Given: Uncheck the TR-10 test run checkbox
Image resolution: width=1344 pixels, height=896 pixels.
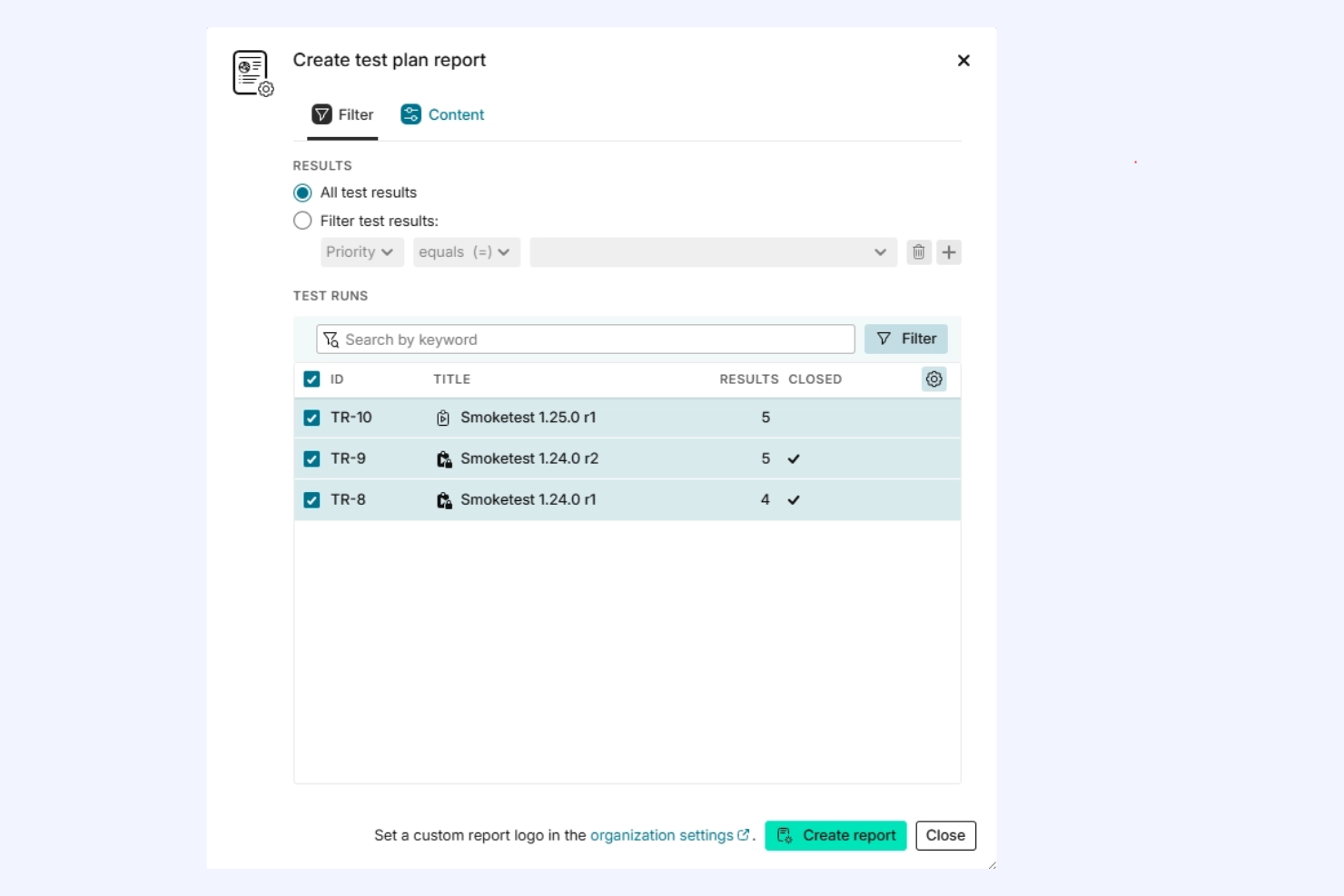Looking at the screenshot, I should click(311, 418).
